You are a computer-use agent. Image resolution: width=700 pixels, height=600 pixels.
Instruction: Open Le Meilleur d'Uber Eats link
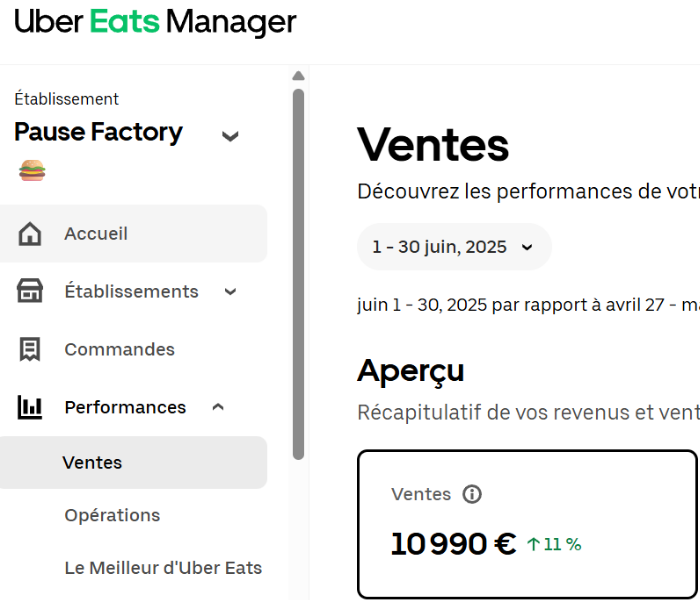point(163,568)
